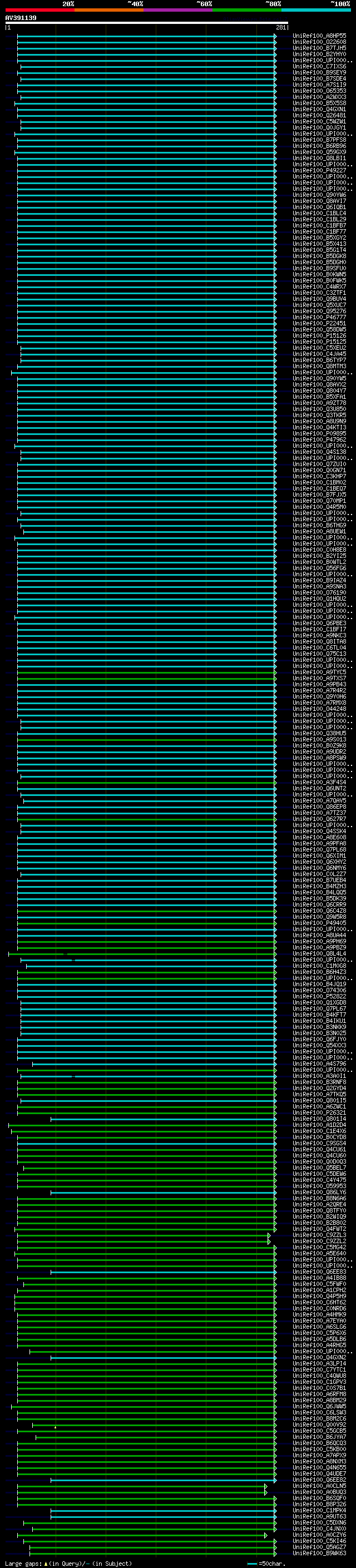356x1568 pixels.
Task: Select hit label UniRef100_C7IXS6
Action: pyautogui.click(x=319, y=66)
